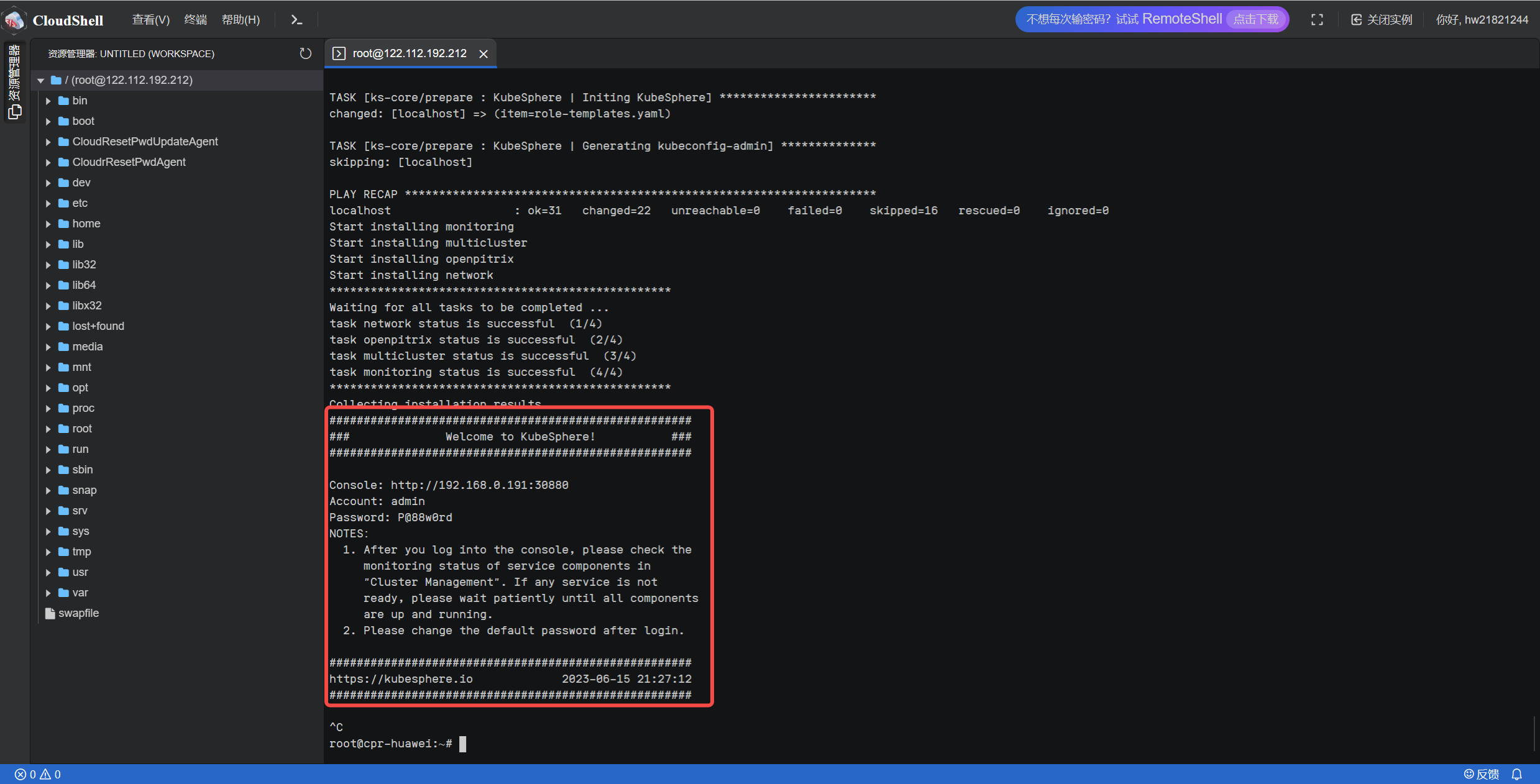Click the feedback 反馈 smiley button
This screenshot has height=784, width=1540.
coord(1482,774)
